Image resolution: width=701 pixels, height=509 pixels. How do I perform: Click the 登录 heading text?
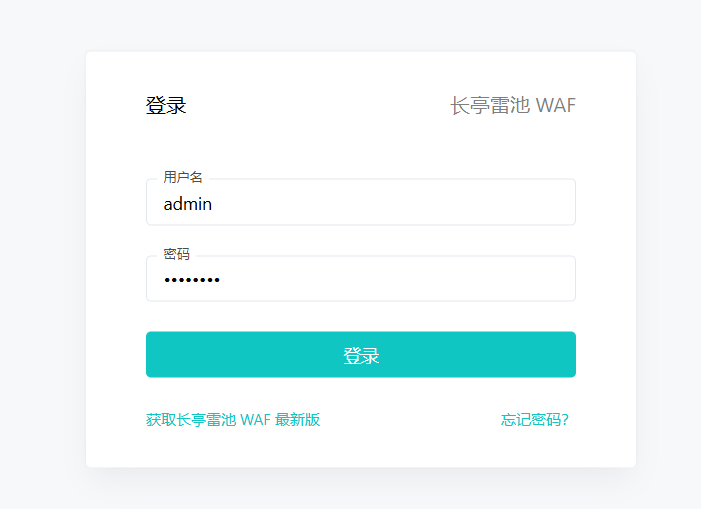[x=166, y=106]
